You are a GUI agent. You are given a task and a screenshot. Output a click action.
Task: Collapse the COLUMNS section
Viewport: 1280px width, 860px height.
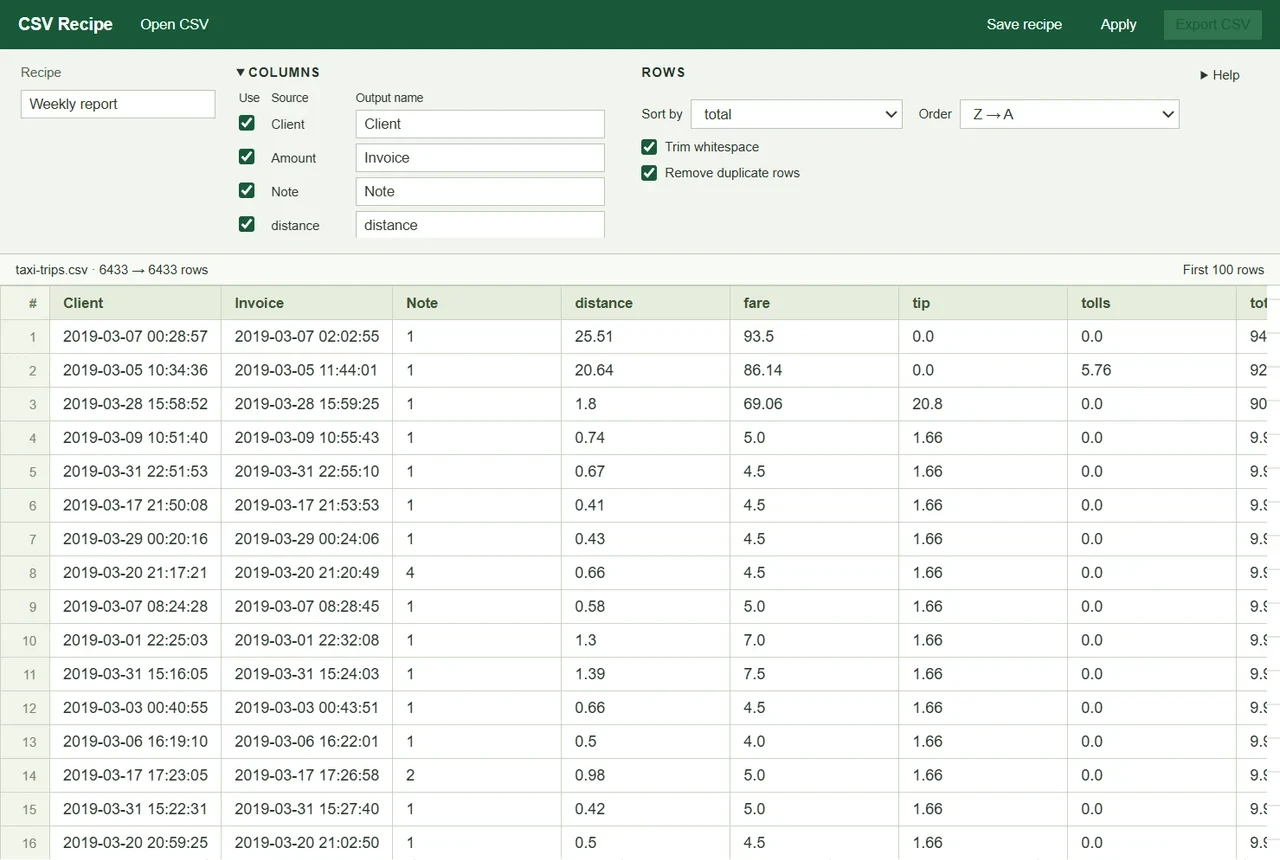tap(278, 72)
